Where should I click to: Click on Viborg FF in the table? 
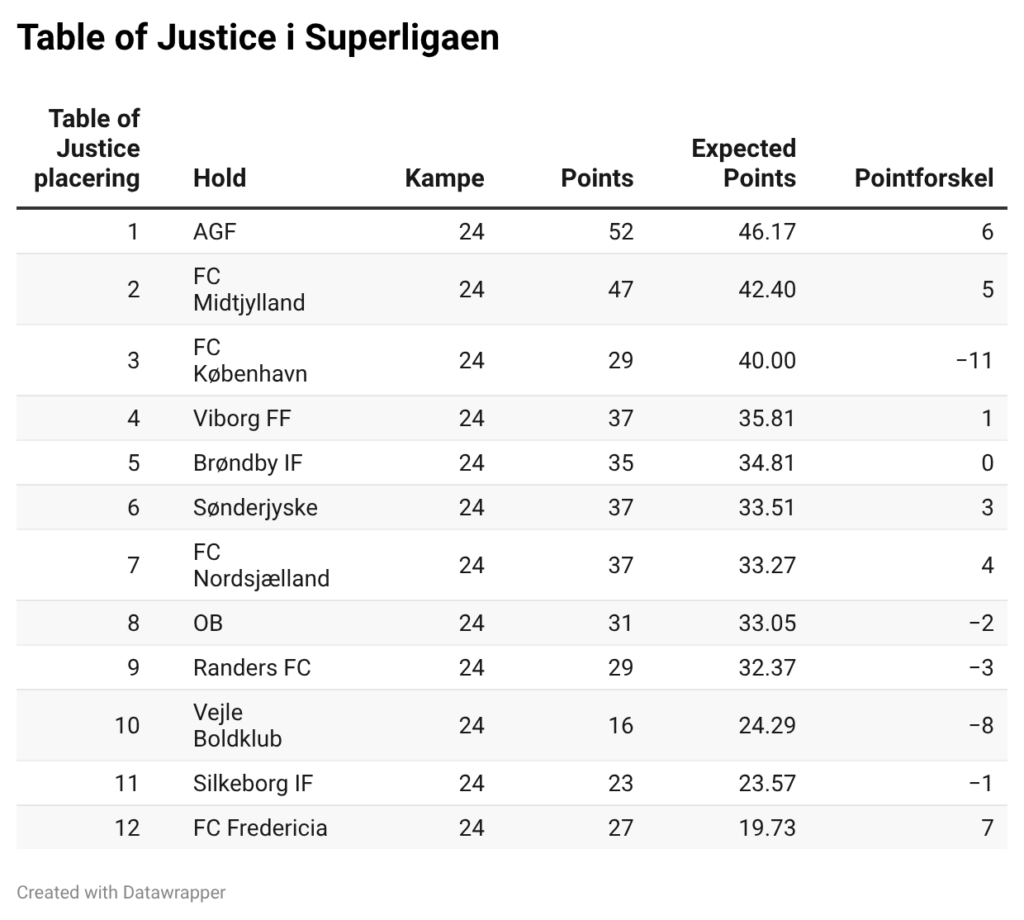242,418
